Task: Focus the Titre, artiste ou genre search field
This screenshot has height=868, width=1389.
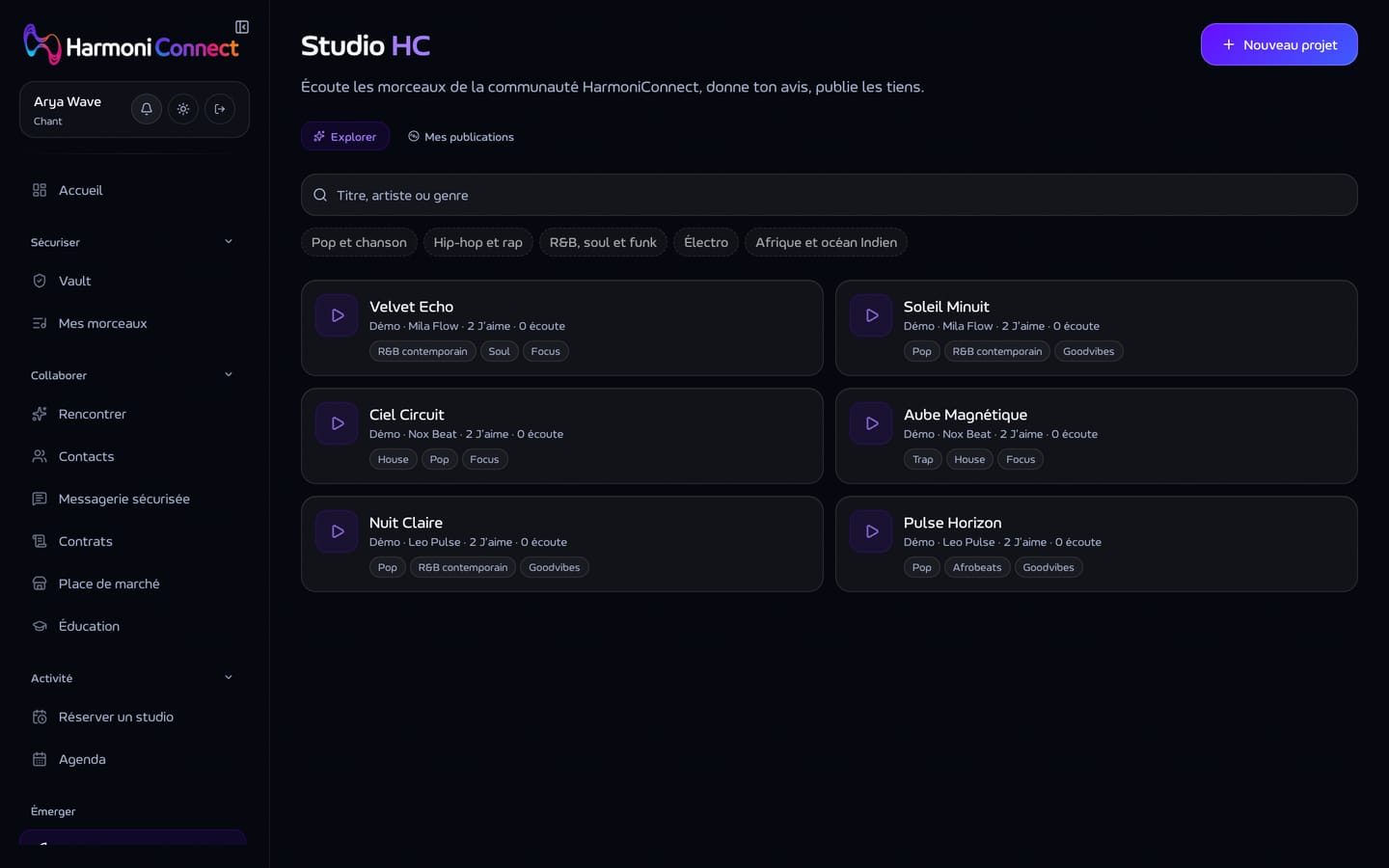Action: pyautogui.click(x=829, y=195)
